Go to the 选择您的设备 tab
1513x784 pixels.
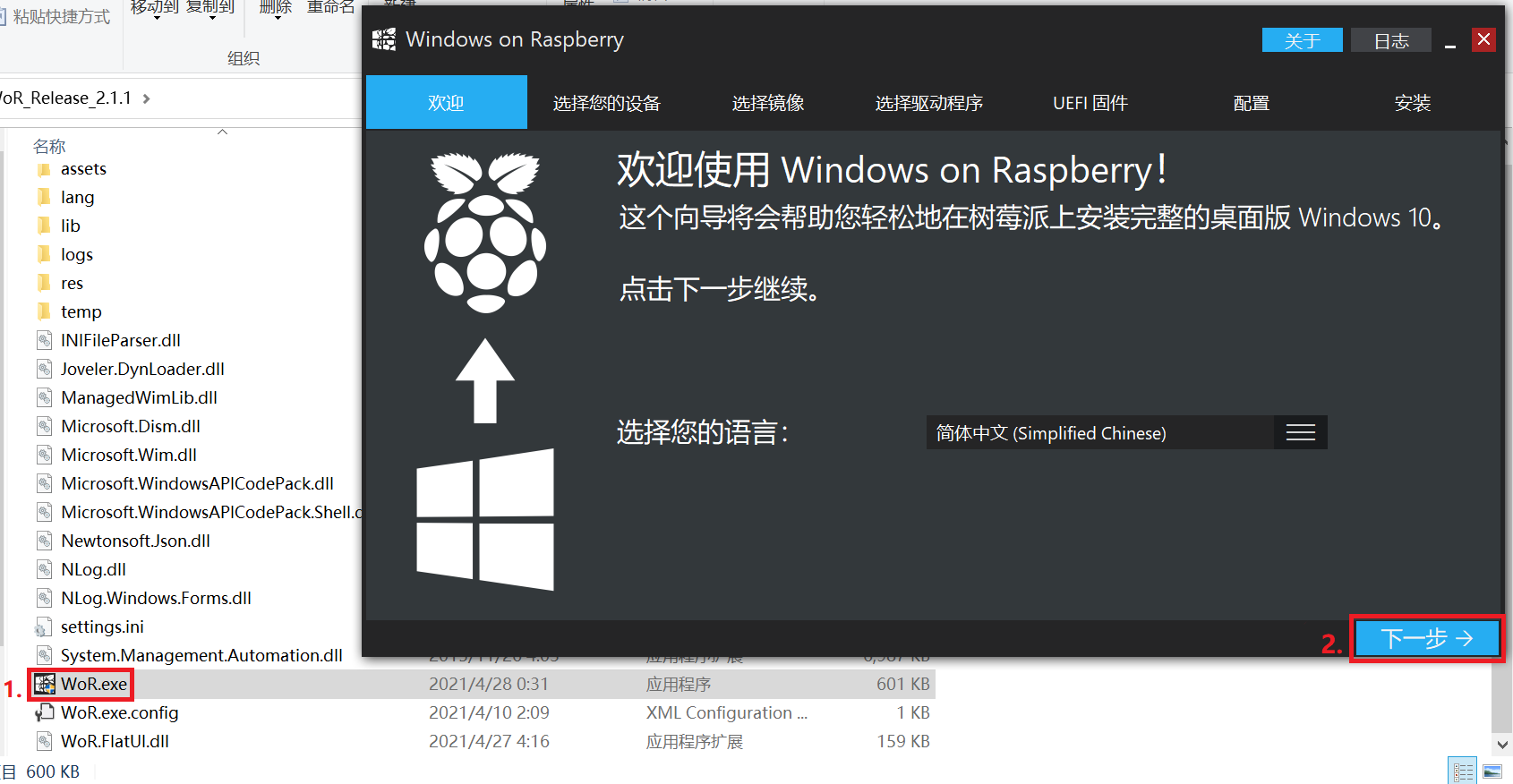point(607,103)
